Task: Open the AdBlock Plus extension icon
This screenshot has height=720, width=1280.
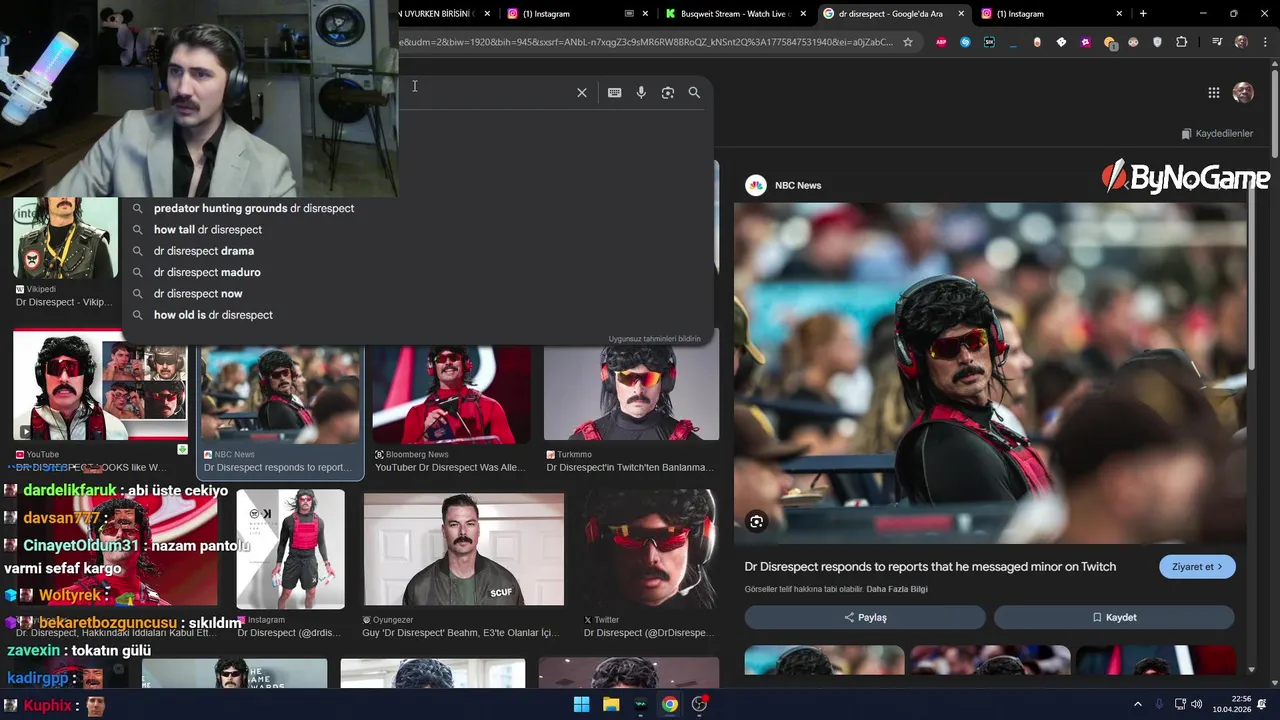Action: pyautogui.click(x=941, y=42)
